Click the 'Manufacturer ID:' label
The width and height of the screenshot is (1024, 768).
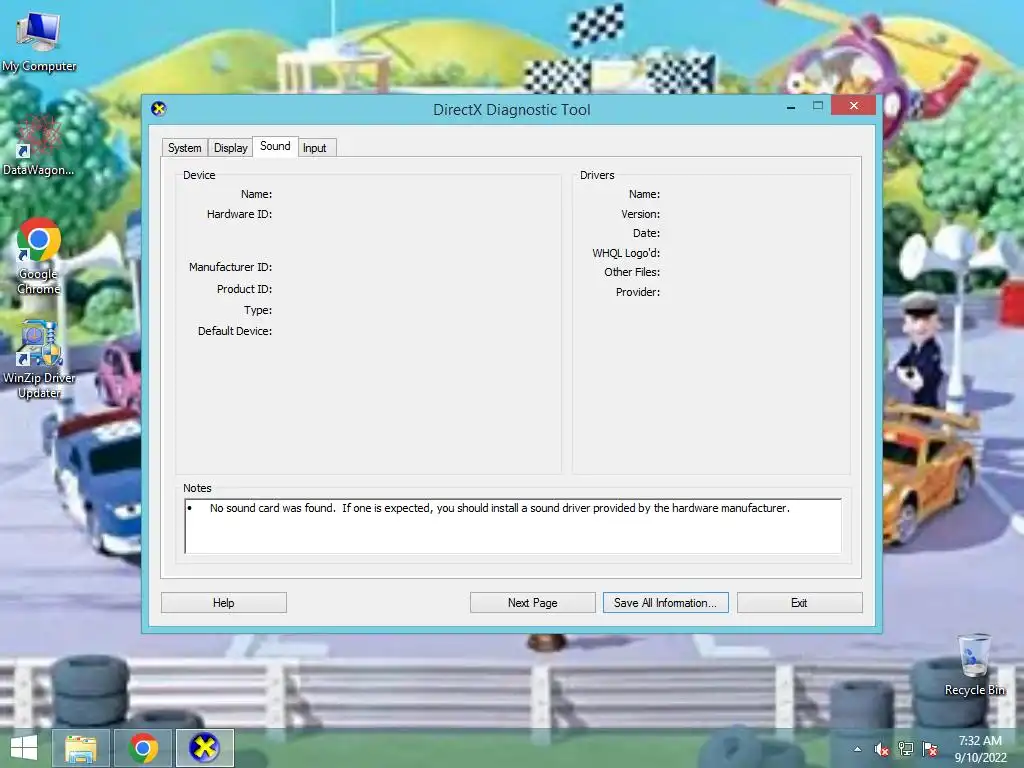pyautogui.click(x=230, y=267)
